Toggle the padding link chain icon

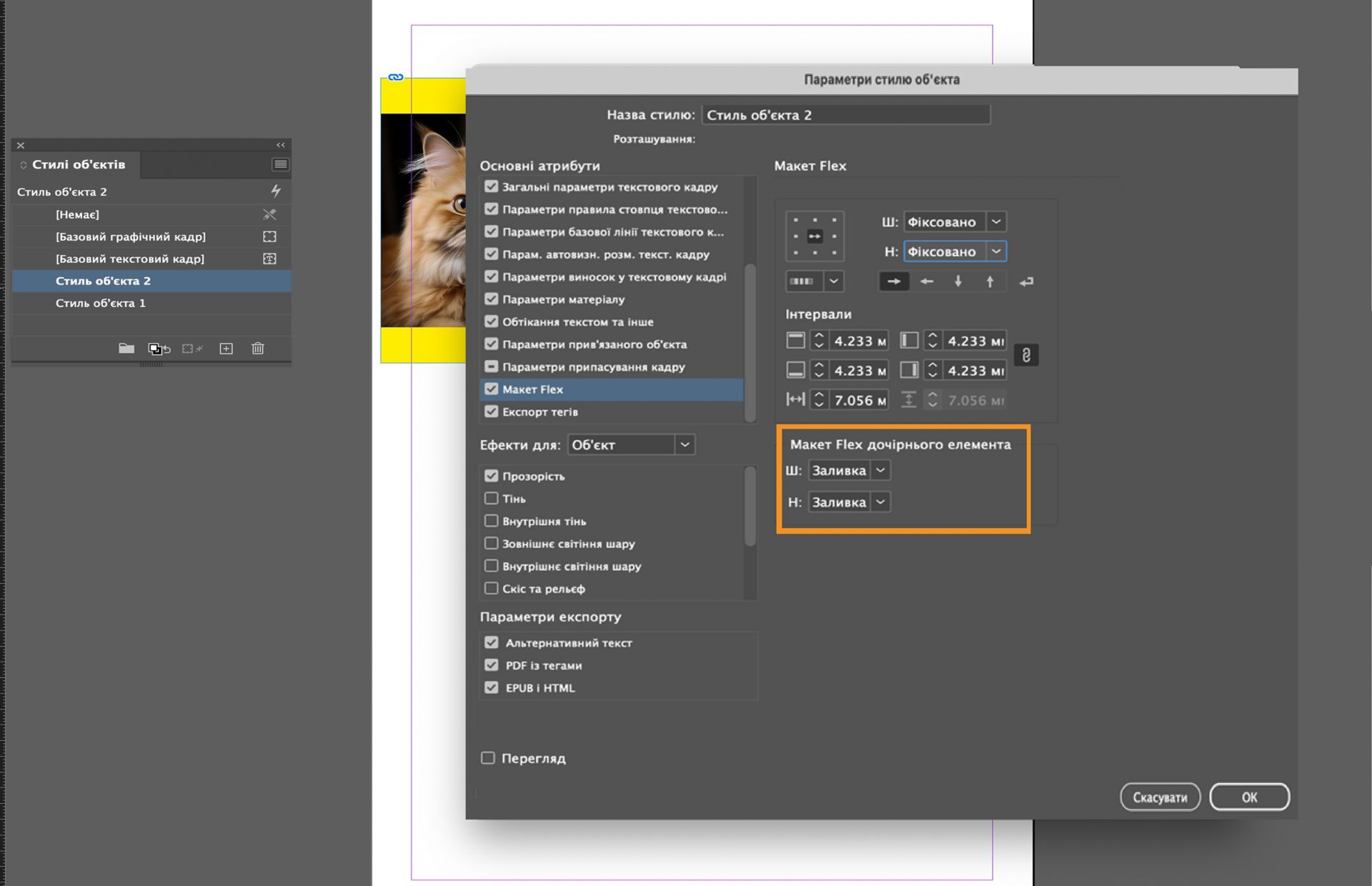1026,355
